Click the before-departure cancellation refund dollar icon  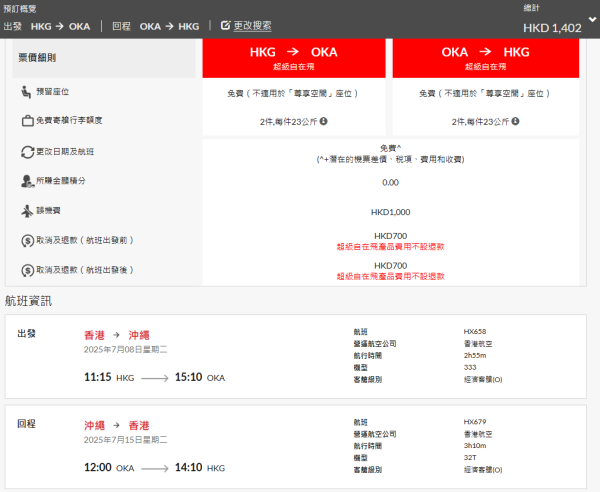pos(28,241)
